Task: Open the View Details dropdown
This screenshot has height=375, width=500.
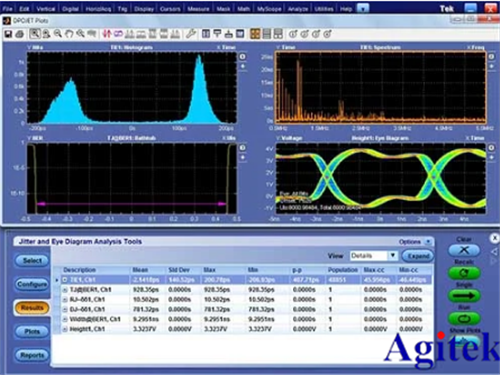Action: click(393, 256)
